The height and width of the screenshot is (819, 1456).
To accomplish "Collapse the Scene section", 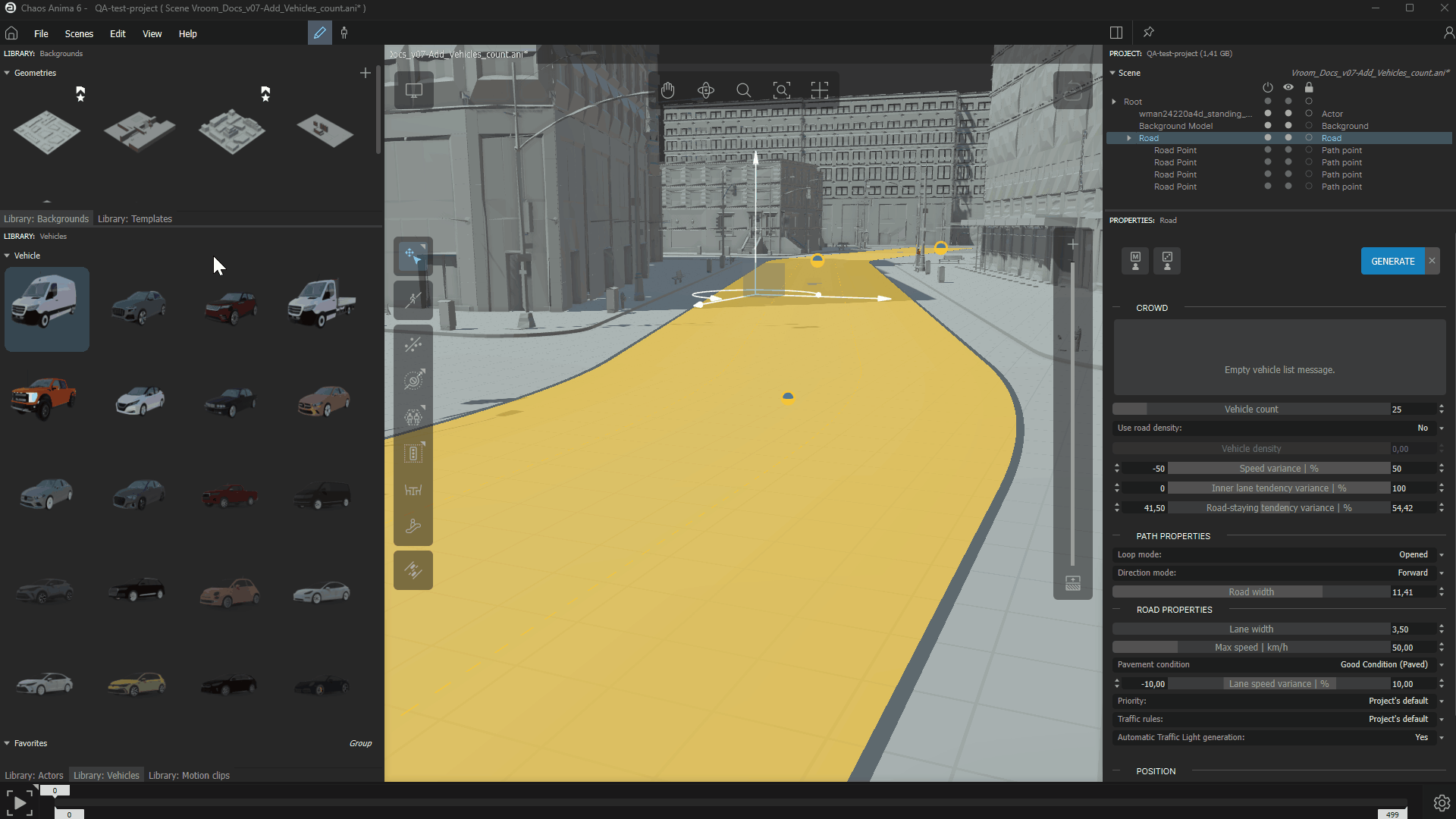I will click(x=1112, y=73).
